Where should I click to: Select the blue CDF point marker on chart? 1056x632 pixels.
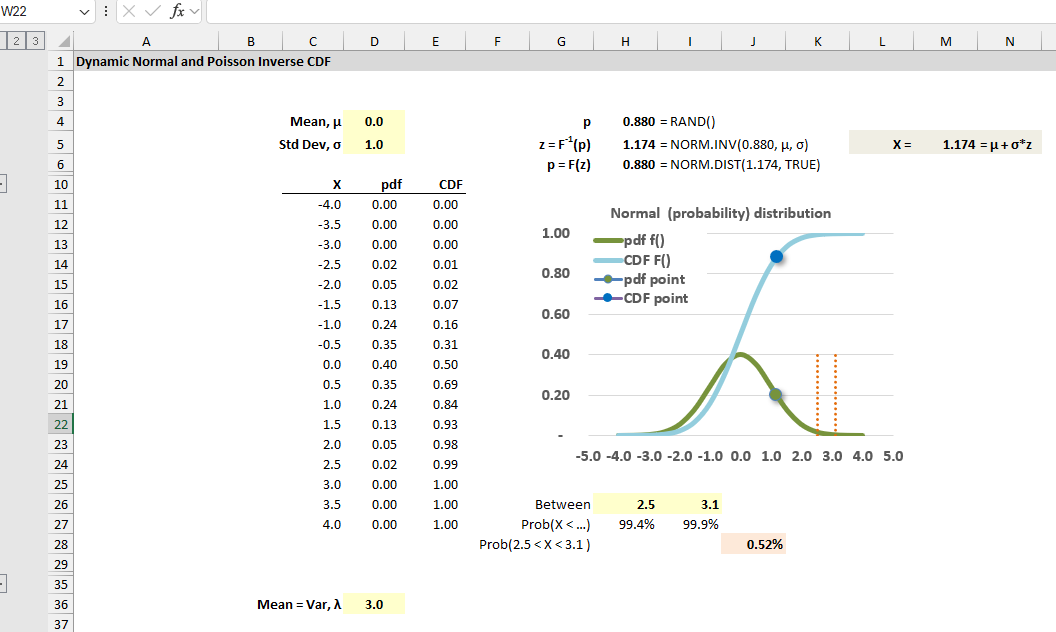[777, 257]
